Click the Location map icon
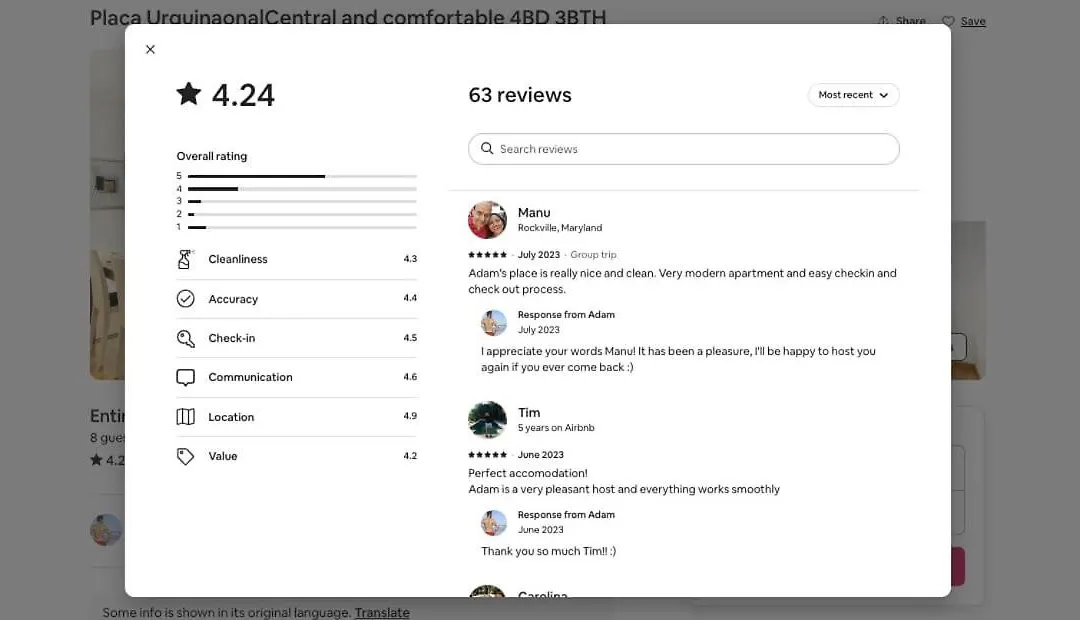 tap(185, 417)
